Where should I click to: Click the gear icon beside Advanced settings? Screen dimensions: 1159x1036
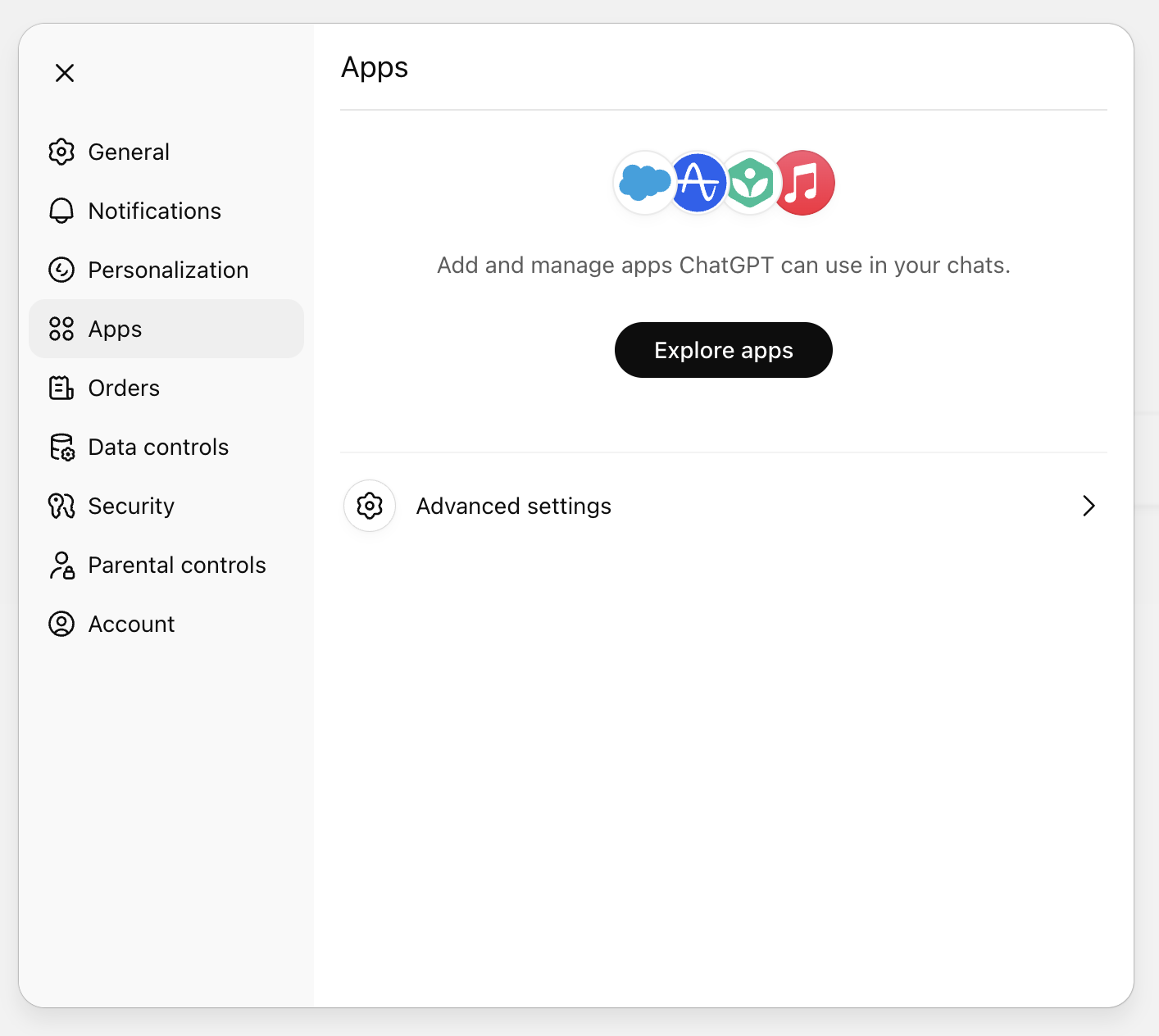(369, 506)
